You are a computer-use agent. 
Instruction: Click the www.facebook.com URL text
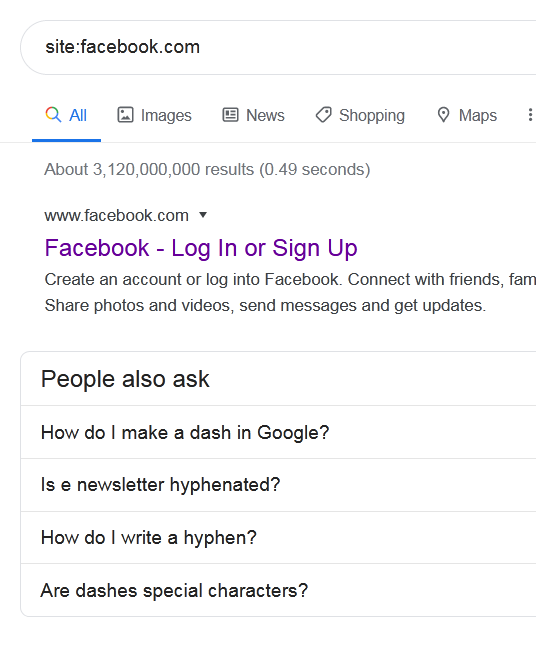(117, 215)
